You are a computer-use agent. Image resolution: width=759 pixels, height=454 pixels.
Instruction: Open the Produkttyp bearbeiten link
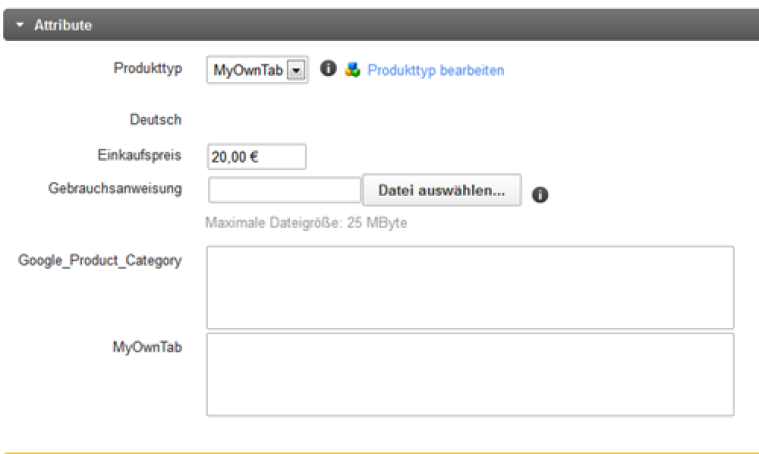point(436,70)
